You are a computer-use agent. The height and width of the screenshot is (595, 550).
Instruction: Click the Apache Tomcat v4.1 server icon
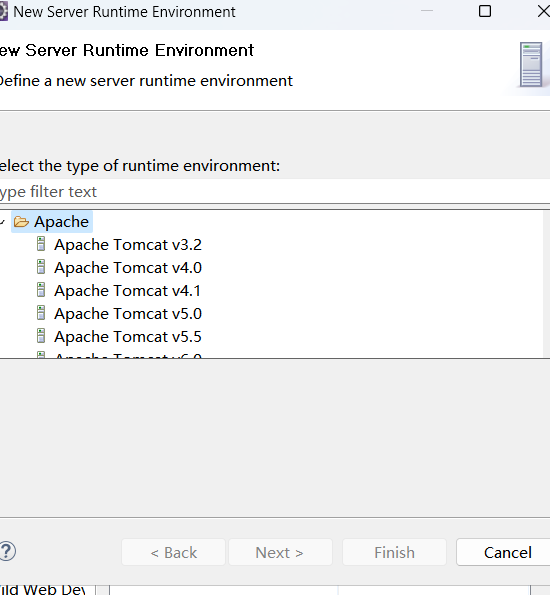coord(41,290)
